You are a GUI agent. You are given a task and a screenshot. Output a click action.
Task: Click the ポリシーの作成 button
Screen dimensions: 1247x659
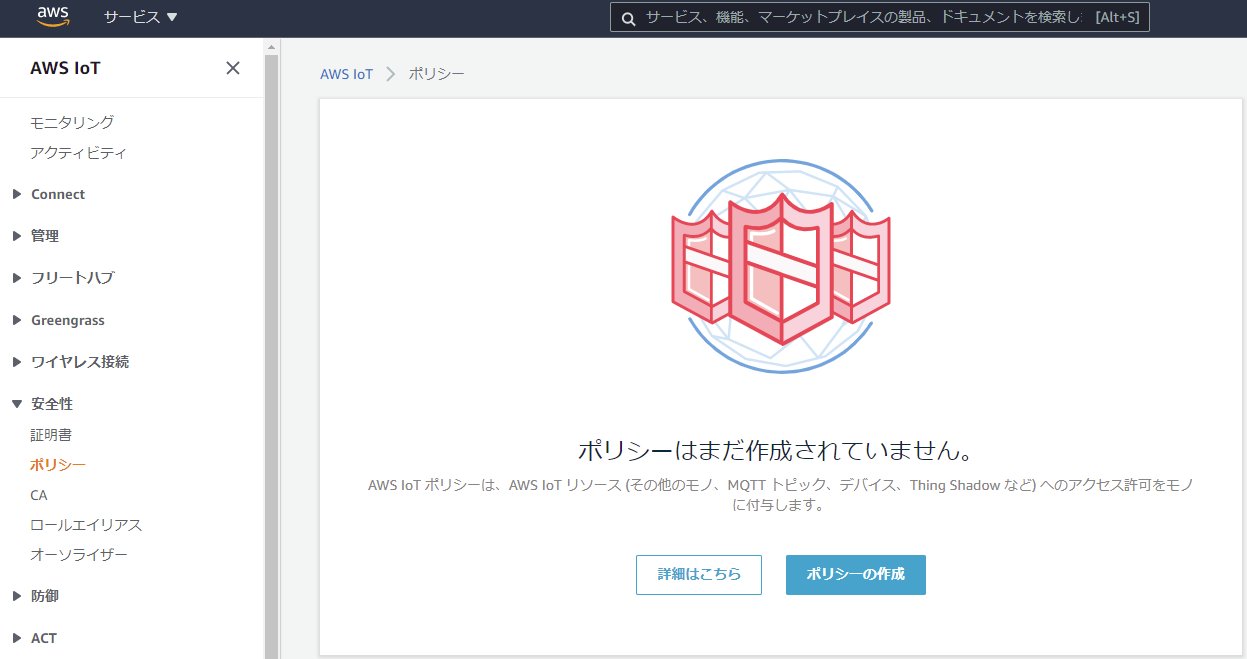tap(856, 575)
